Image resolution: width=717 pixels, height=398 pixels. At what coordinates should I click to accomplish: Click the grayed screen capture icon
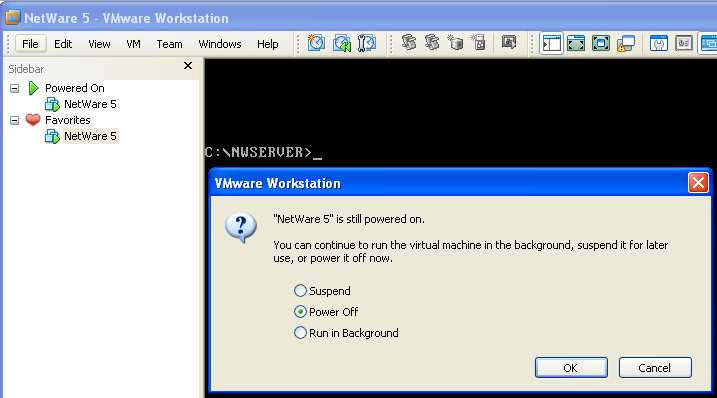tap(508, 43)
